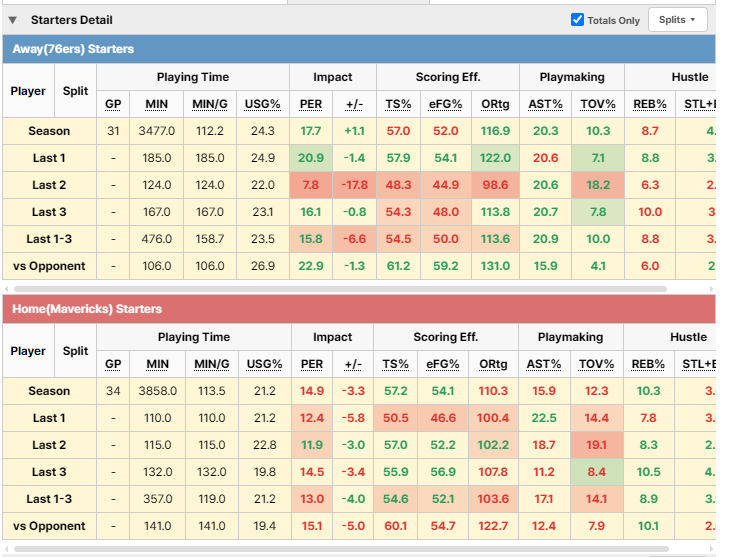
Task: Click the 19.1 TOV% cell
Action: click(x=596, y=445)
